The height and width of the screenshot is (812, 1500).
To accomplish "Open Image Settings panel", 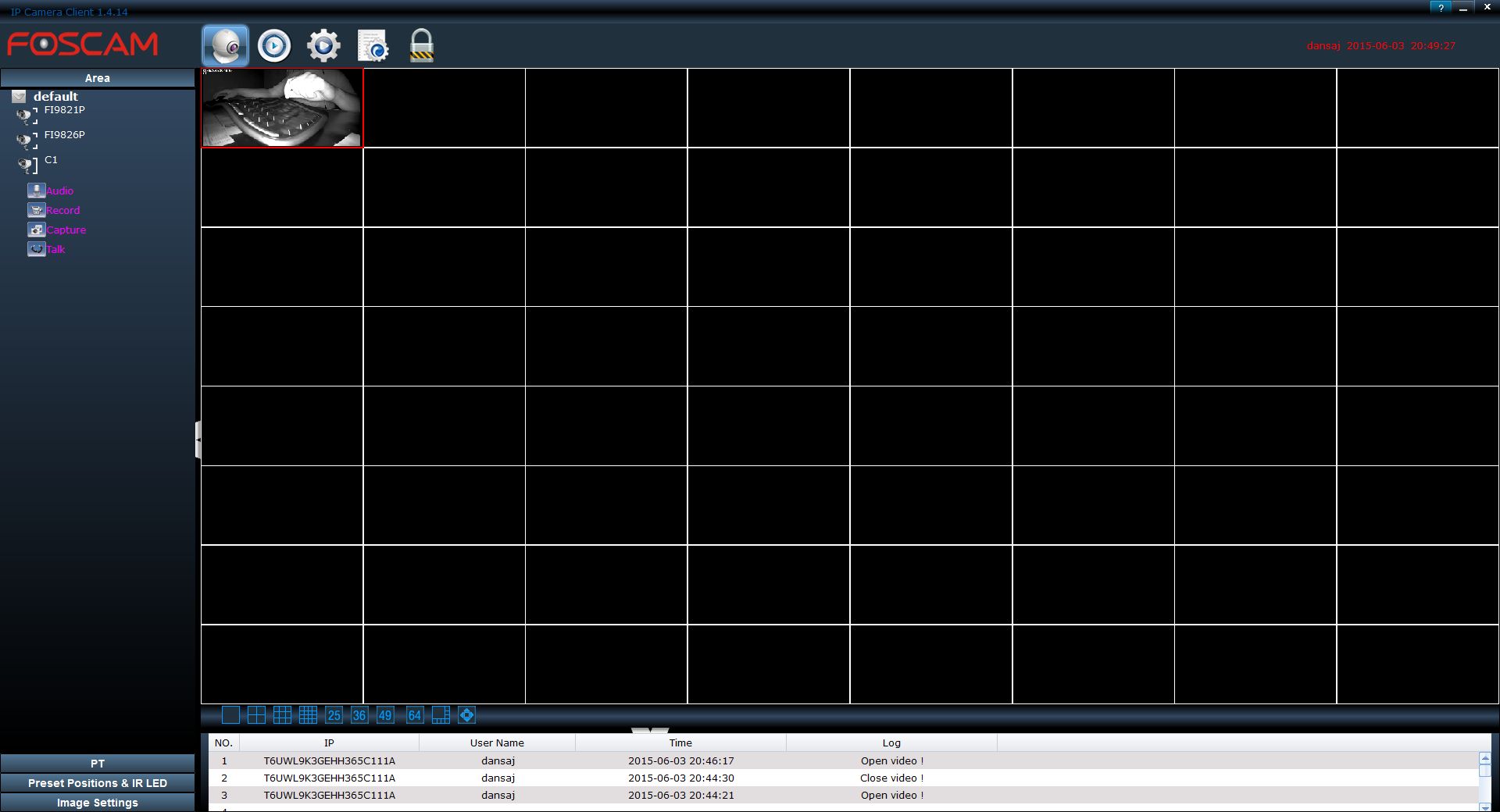I will click(x=98, y=803).
